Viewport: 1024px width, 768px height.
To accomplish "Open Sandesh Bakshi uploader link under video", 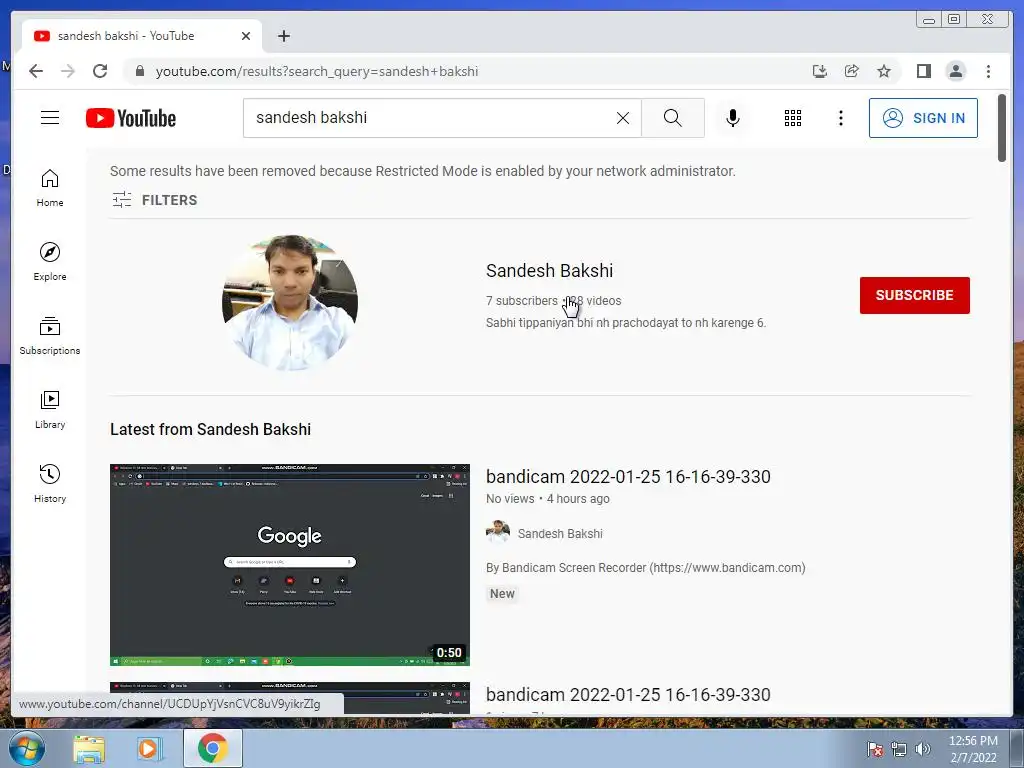I will [x=560, y=534].
